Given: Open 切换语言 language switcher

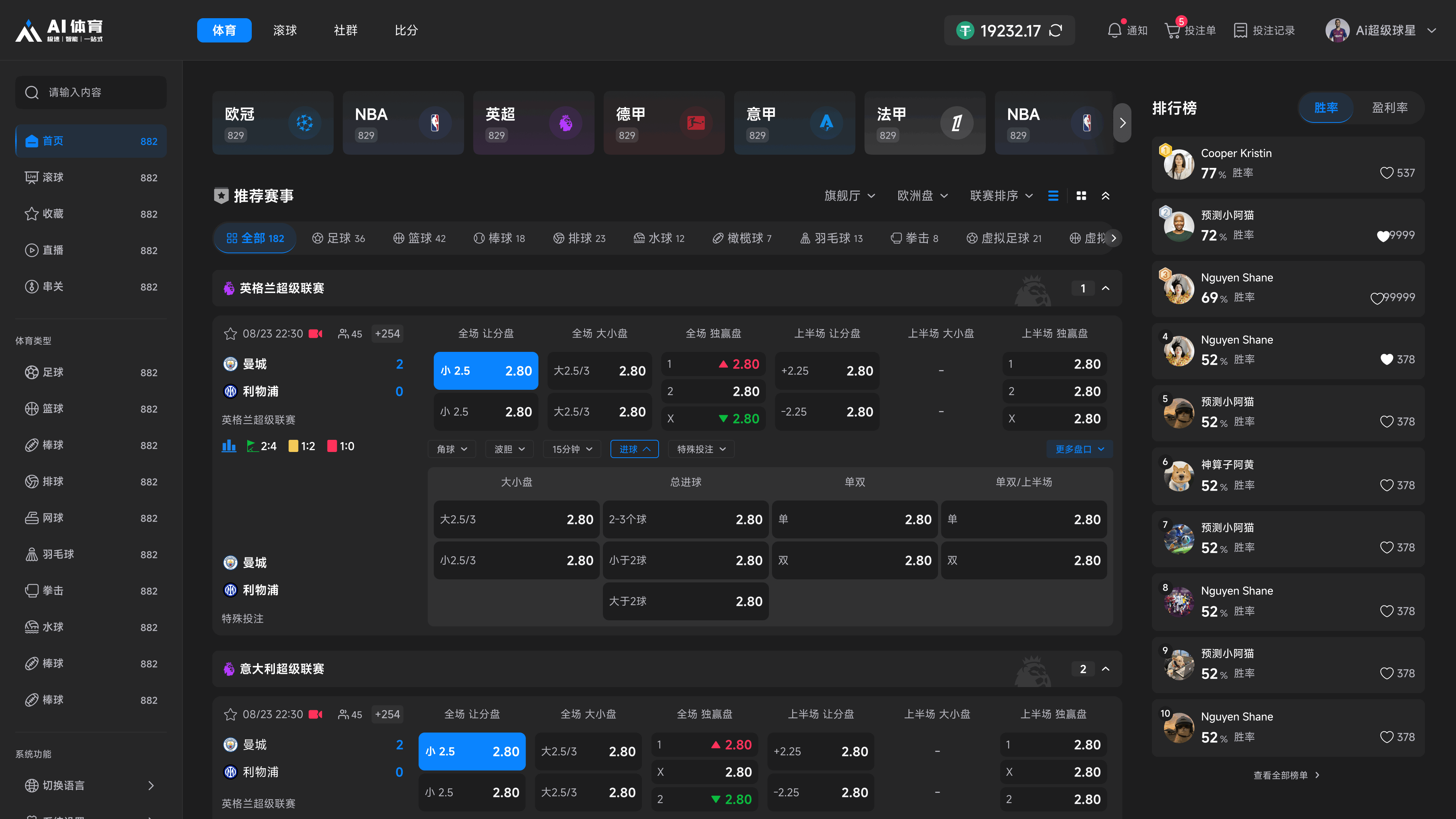Looking at the screenshot, I should pos(91,785).
